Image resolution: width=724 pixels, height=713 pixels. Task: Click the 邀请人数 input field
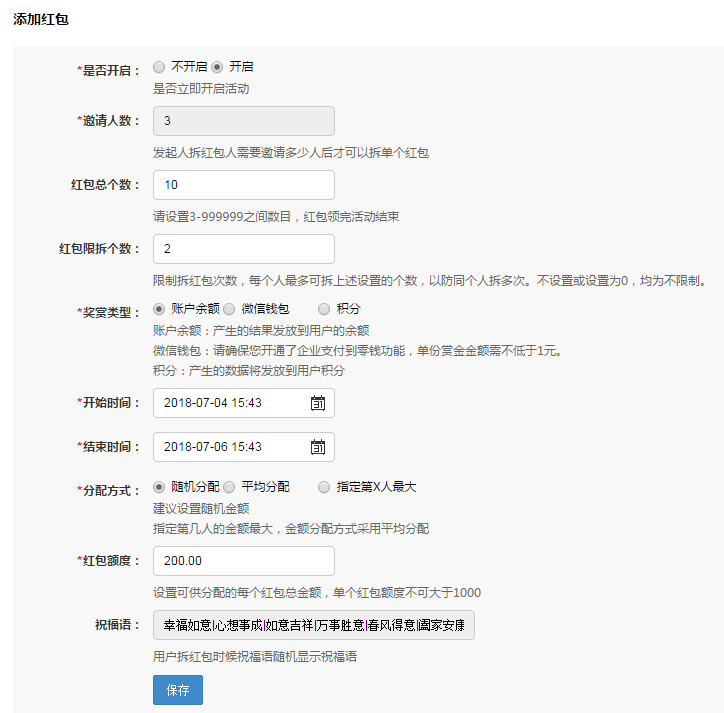[244, 121]
